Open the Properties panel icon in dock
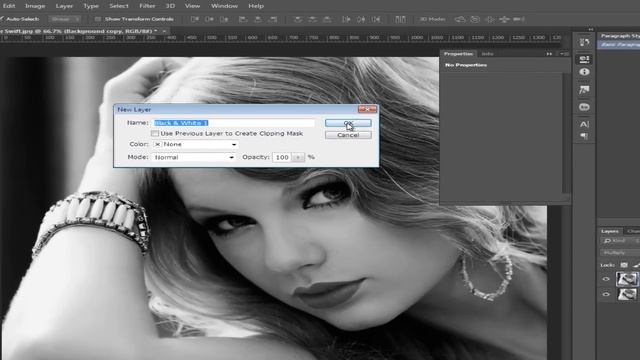The width and height of the screenshot is (640, 360). (x=584, y=59)
